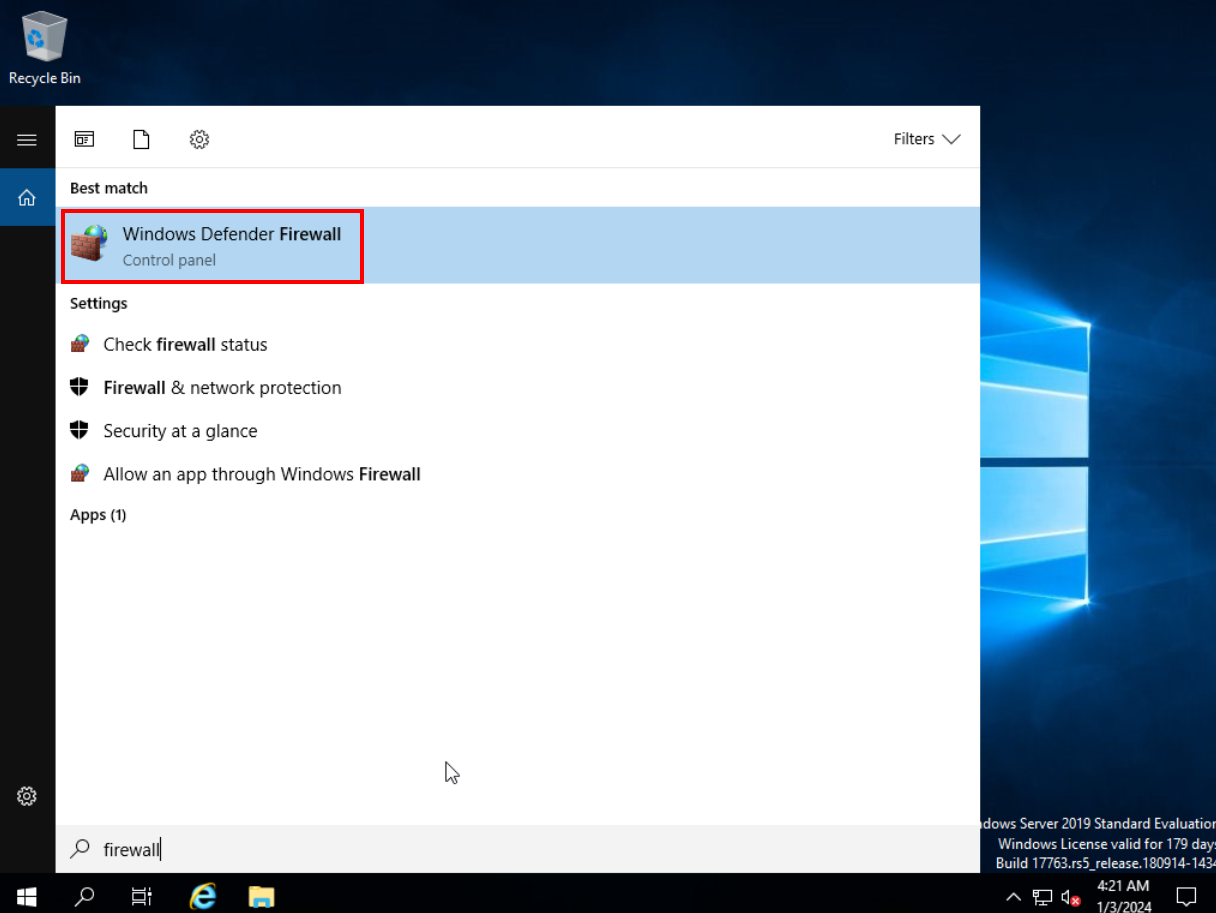Click Allow an app through Windows Firewall
The width and height of the screenshot is (1216, 913).
coord(261,474)
